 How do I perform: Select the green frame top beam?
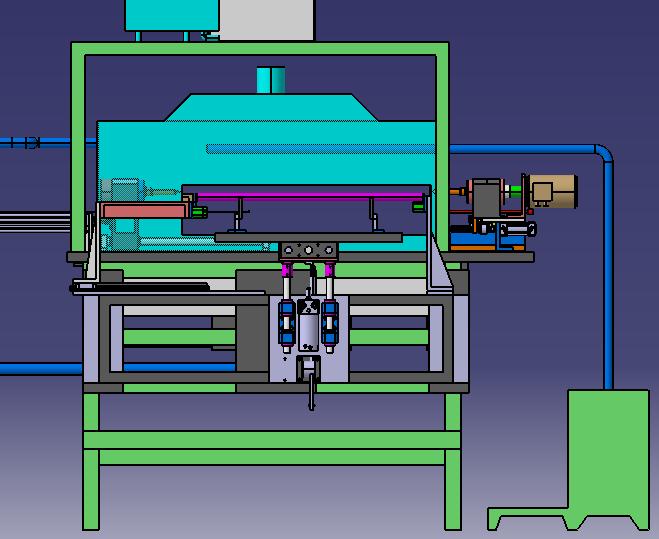(260, 49)
